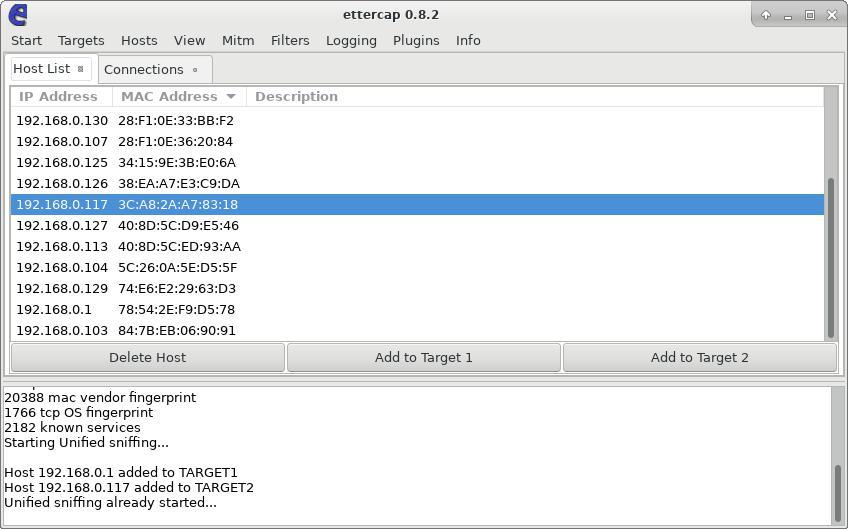Click log line '20388 mac vendor fingerprint'
The image size is (848, 529).
pyautogui.click(x=100, y=398)
